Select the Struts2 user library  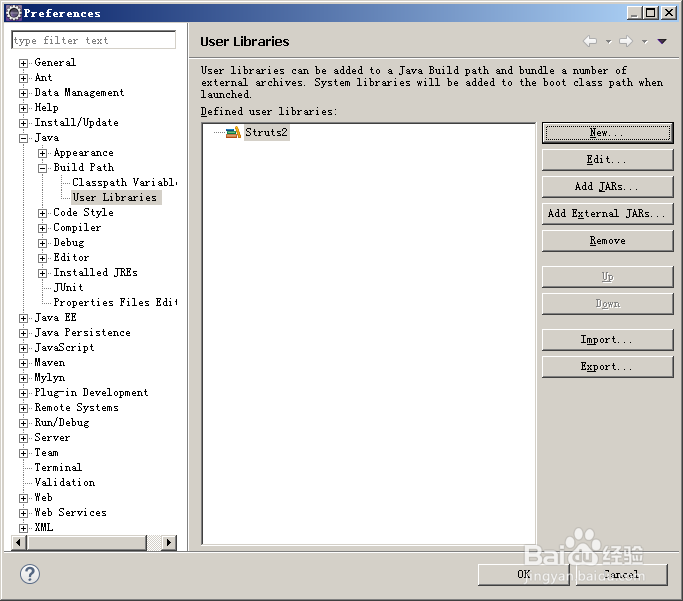click(266, 132)
